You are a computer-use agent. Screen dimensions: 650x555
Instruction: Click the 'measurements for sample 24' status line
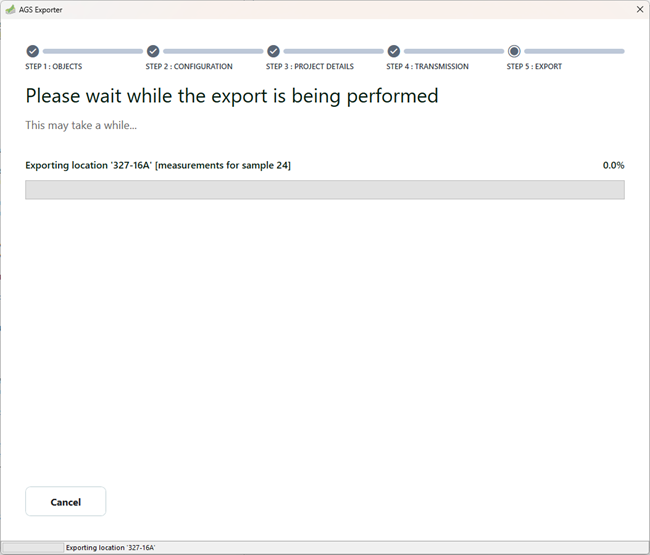pos(158,165)
